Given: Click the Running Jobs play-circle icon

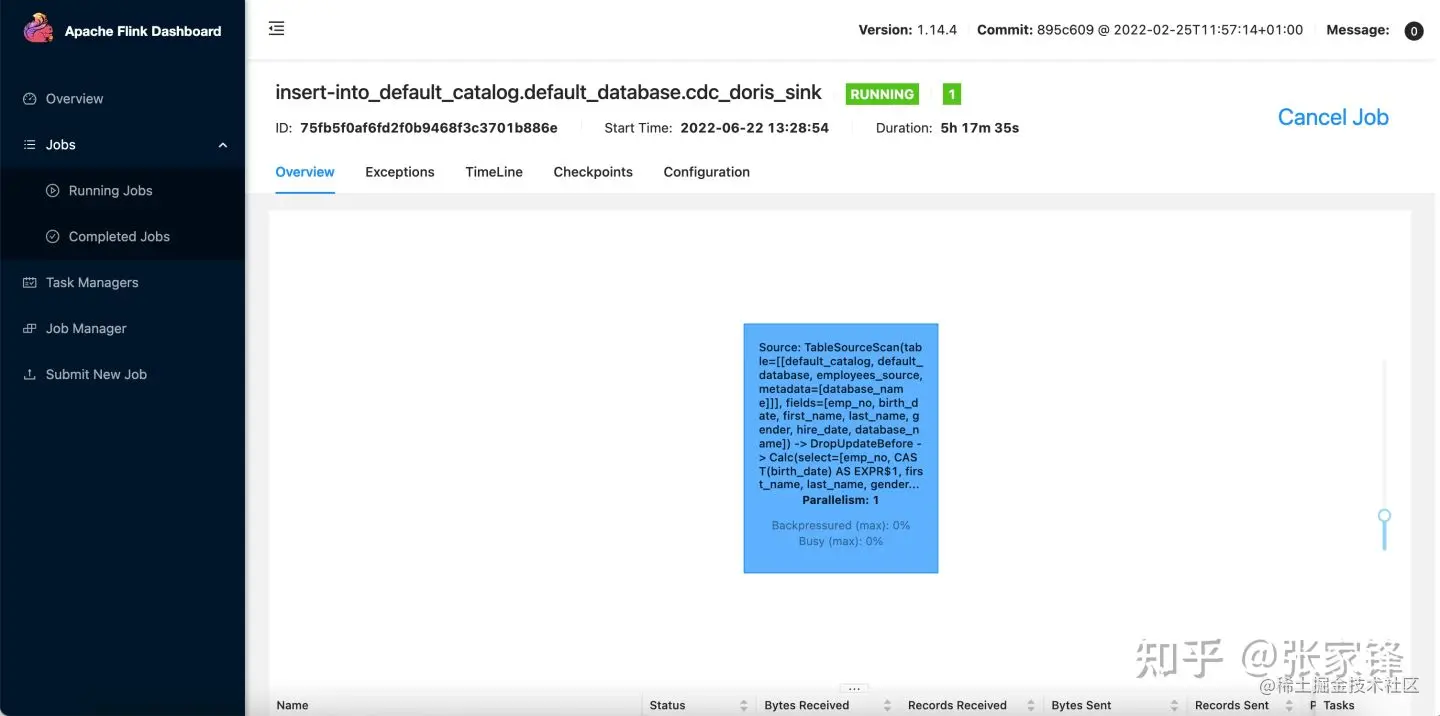Looking at the screenshot, I should tap(53, 191).
